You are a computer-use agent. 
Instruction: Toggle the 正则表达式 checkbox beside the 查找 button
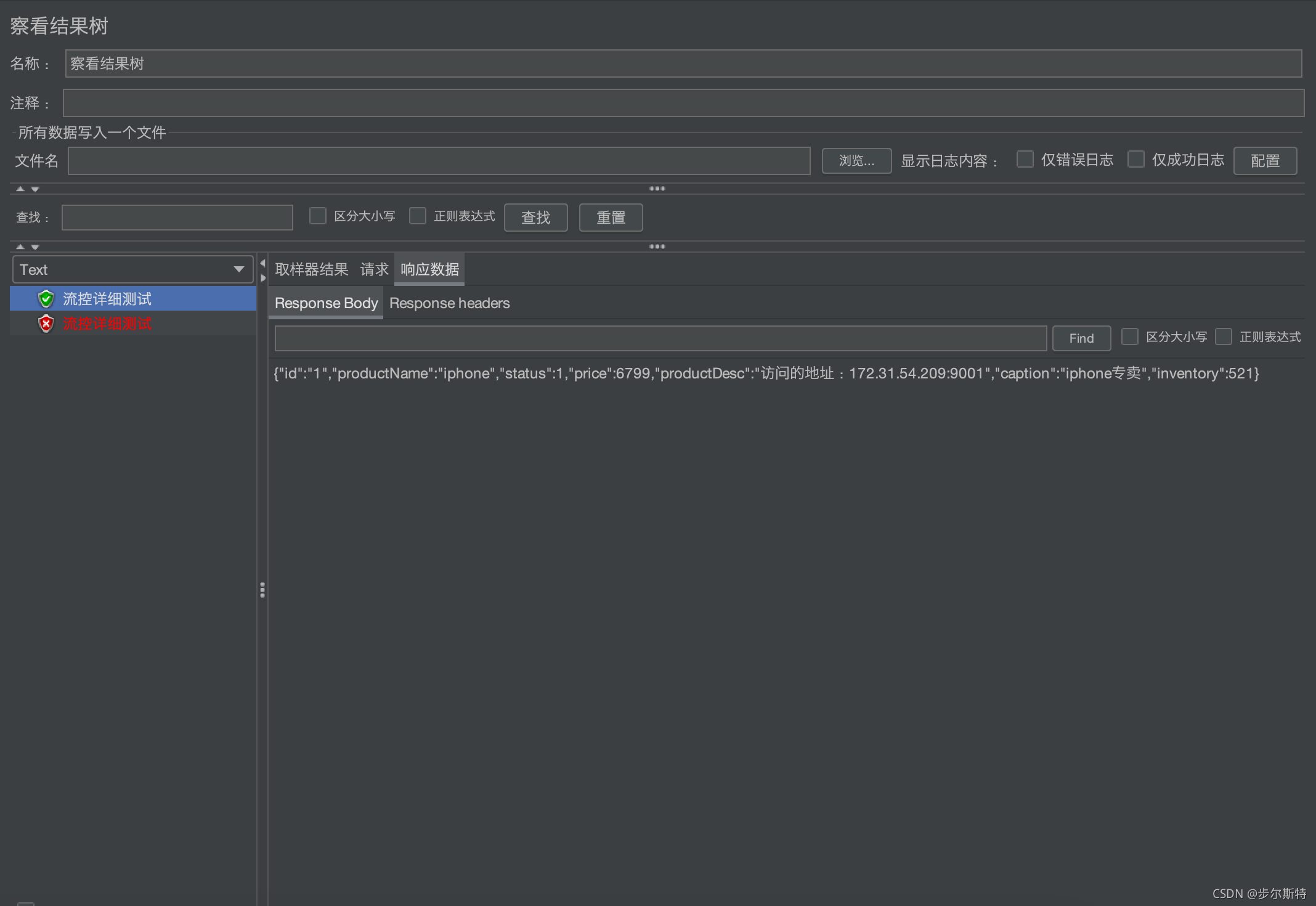point(418,216)
